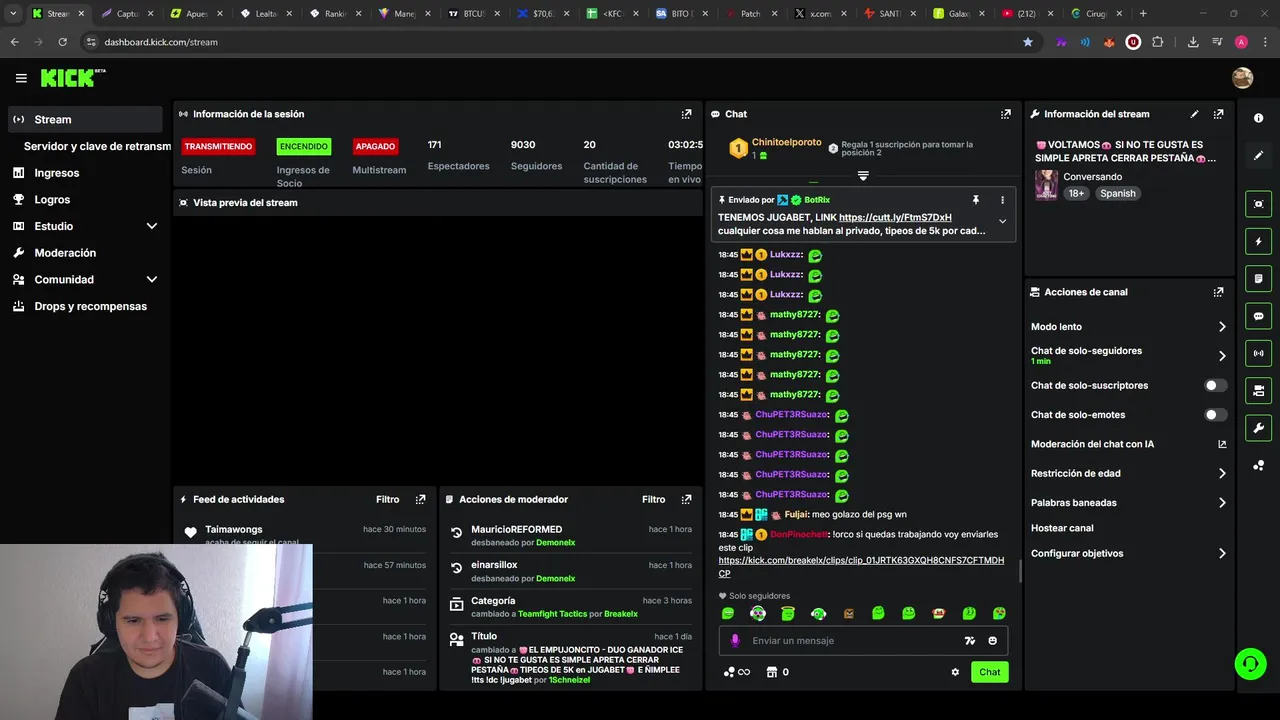Open the emoji picker in chat input
This screenshot has width=1280, height=720.
(x=992, y=641)
